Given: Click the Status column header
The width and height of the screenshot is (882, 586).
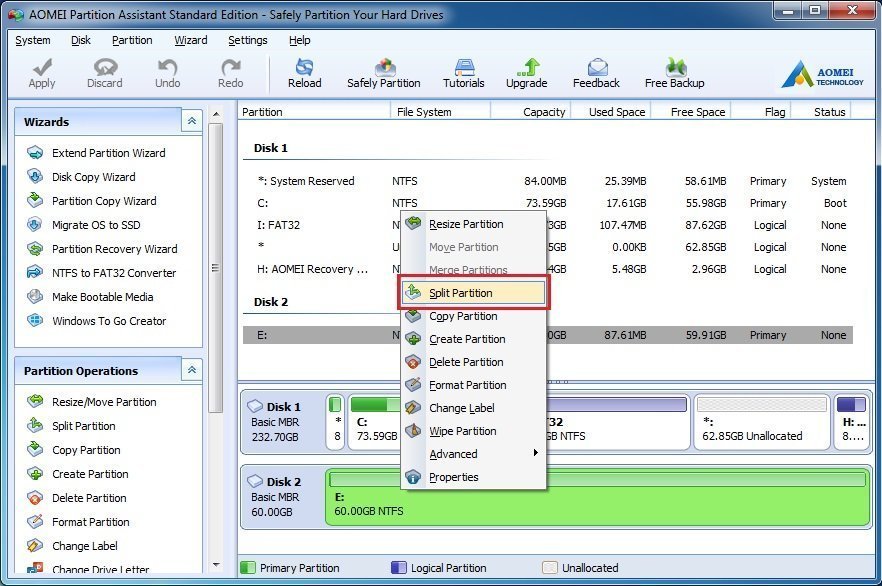Looking at the screenshot, I should (x=822, y=112).
